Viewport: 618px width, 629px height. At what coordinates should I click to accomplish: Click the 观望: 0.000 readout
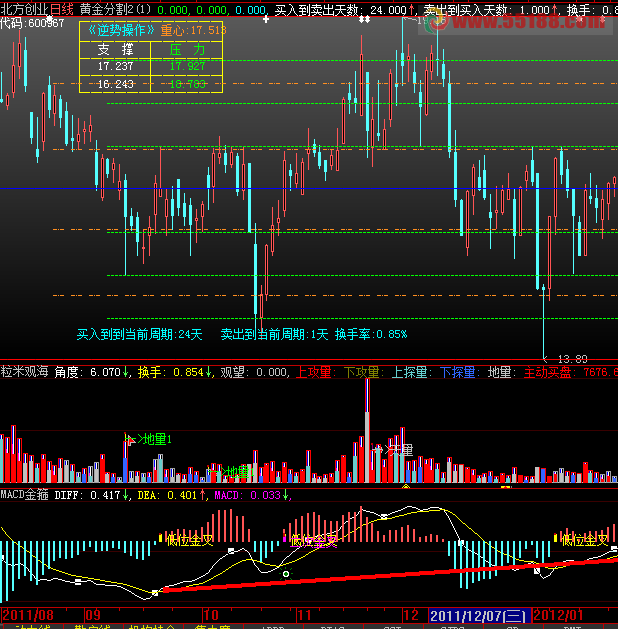tap(254, 372)
